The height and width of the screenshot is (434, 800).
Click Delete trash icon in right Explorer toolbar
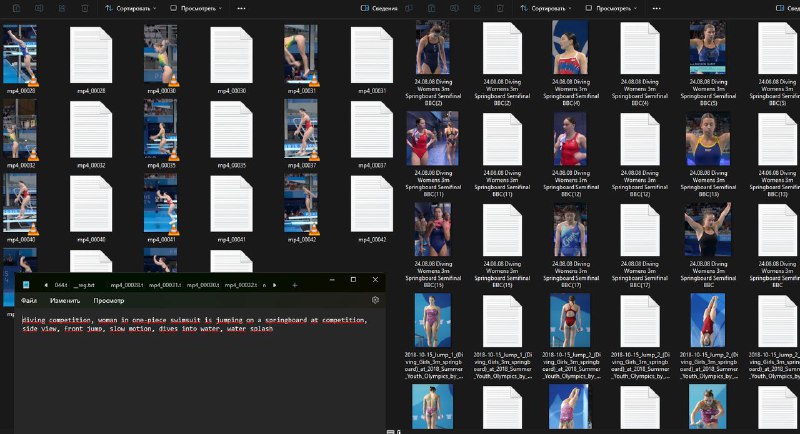click(500, 8)
